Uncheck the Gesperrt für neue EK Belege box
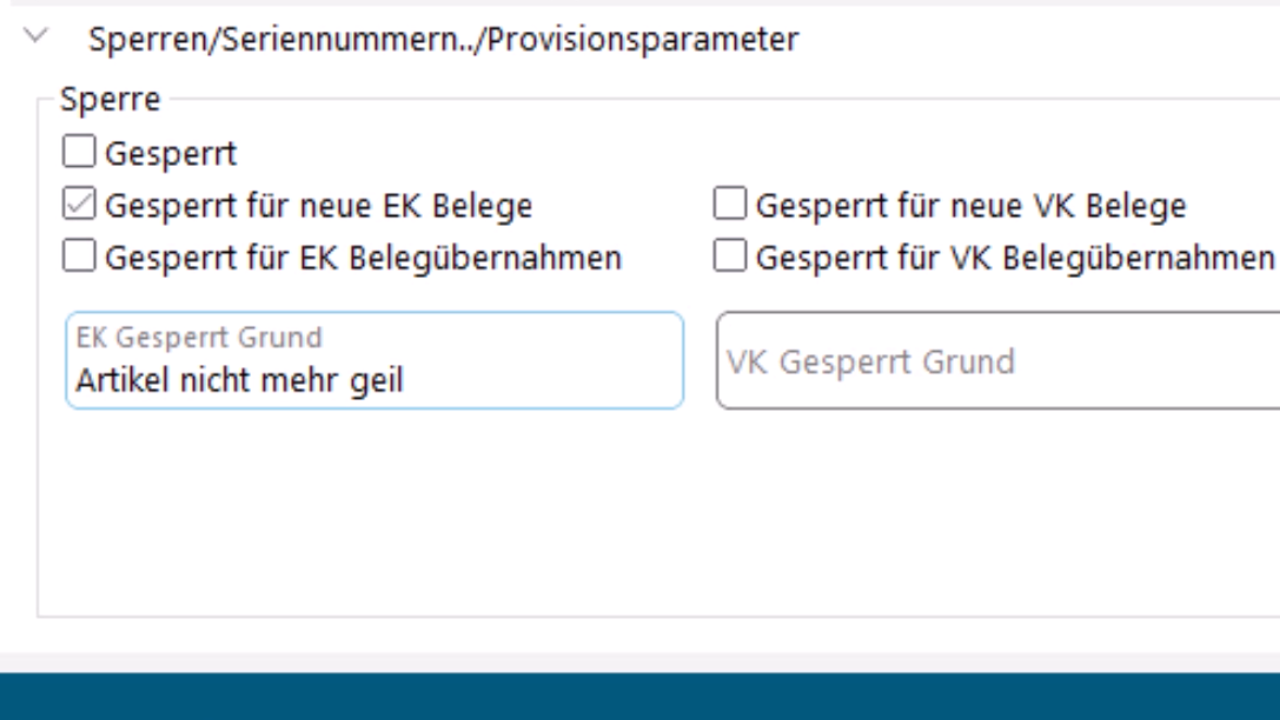Screen dimensions: 1280x720 click(x=79, y=205)
